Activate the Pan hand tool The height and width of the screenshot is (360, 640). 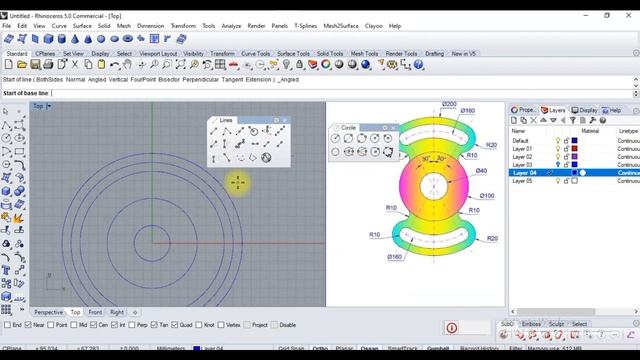coord(128,64)
